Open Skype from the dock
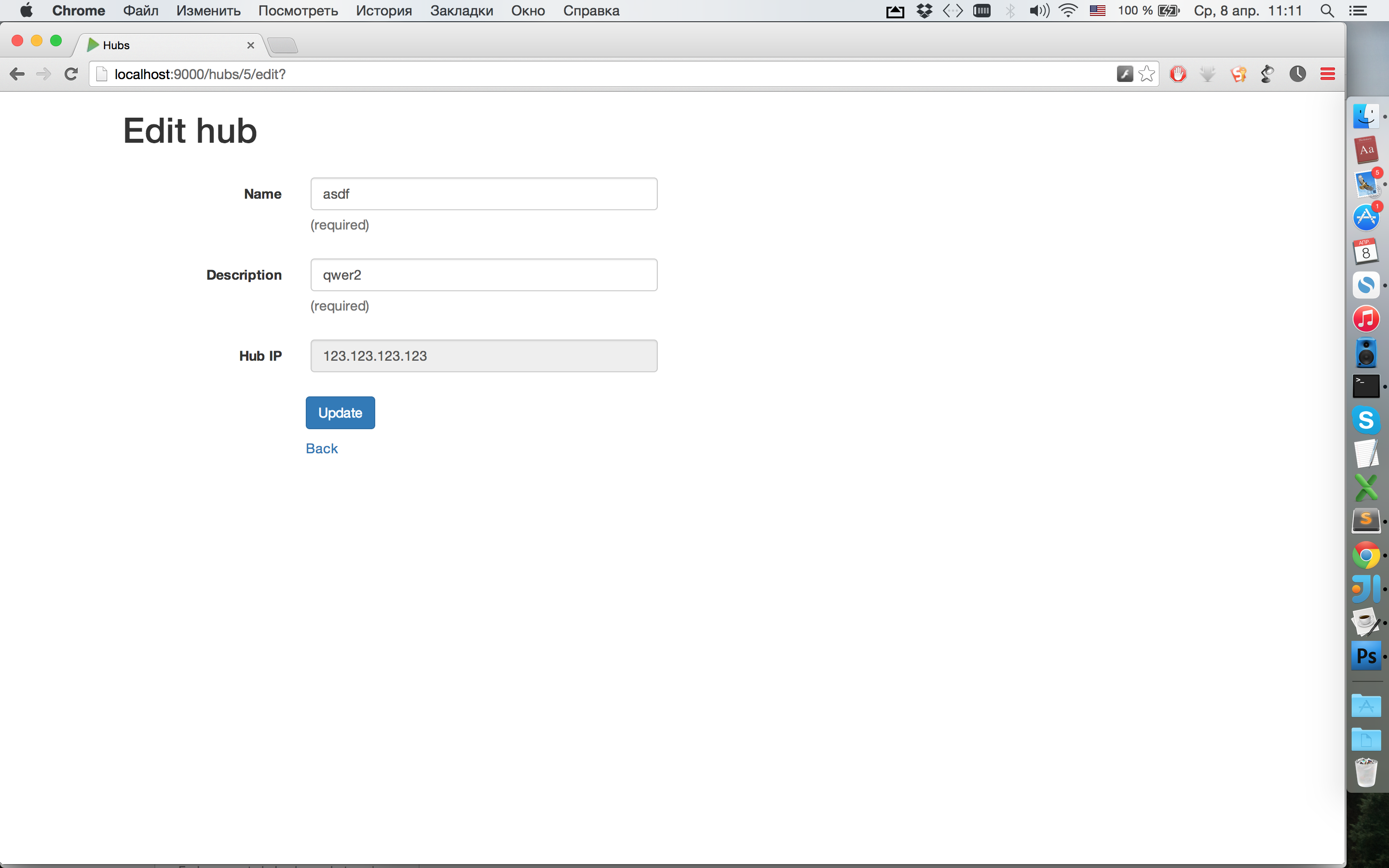The height and width of the screenshot is (868, 1389). pos(1366,420)
